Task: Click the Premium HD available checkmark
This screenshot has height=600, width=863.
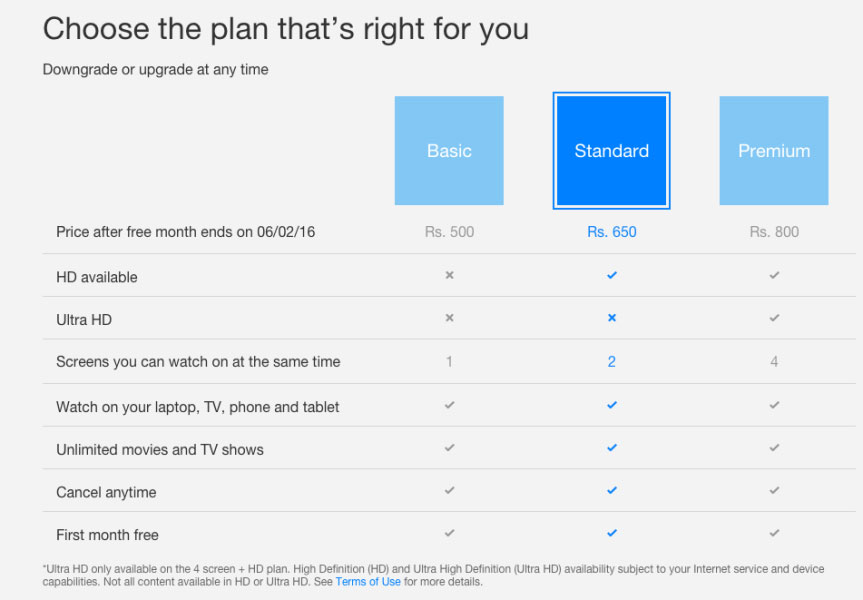Action: (x=774, y=275)
